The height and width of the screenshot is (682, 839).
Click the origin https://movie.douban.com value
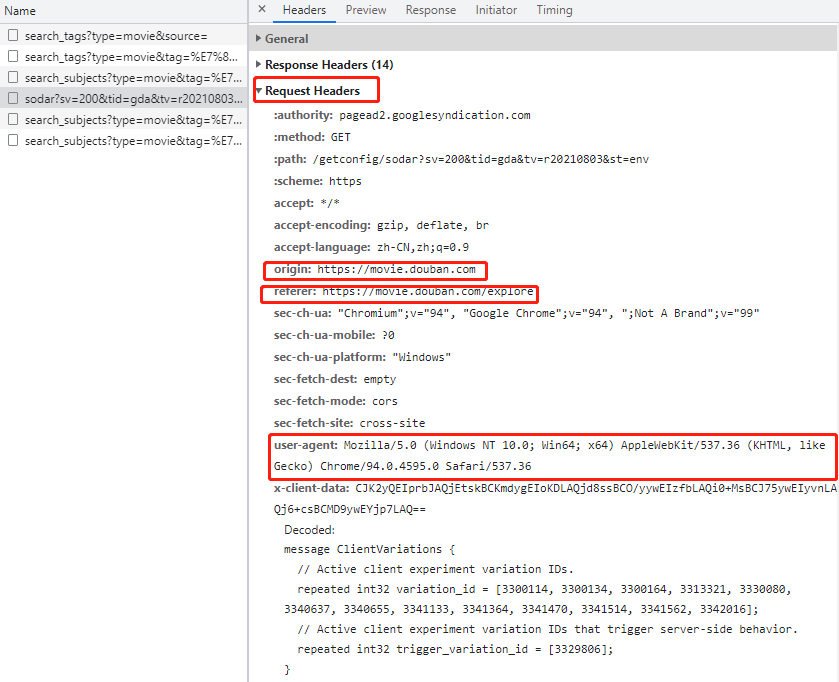click(x=396, y=269)
